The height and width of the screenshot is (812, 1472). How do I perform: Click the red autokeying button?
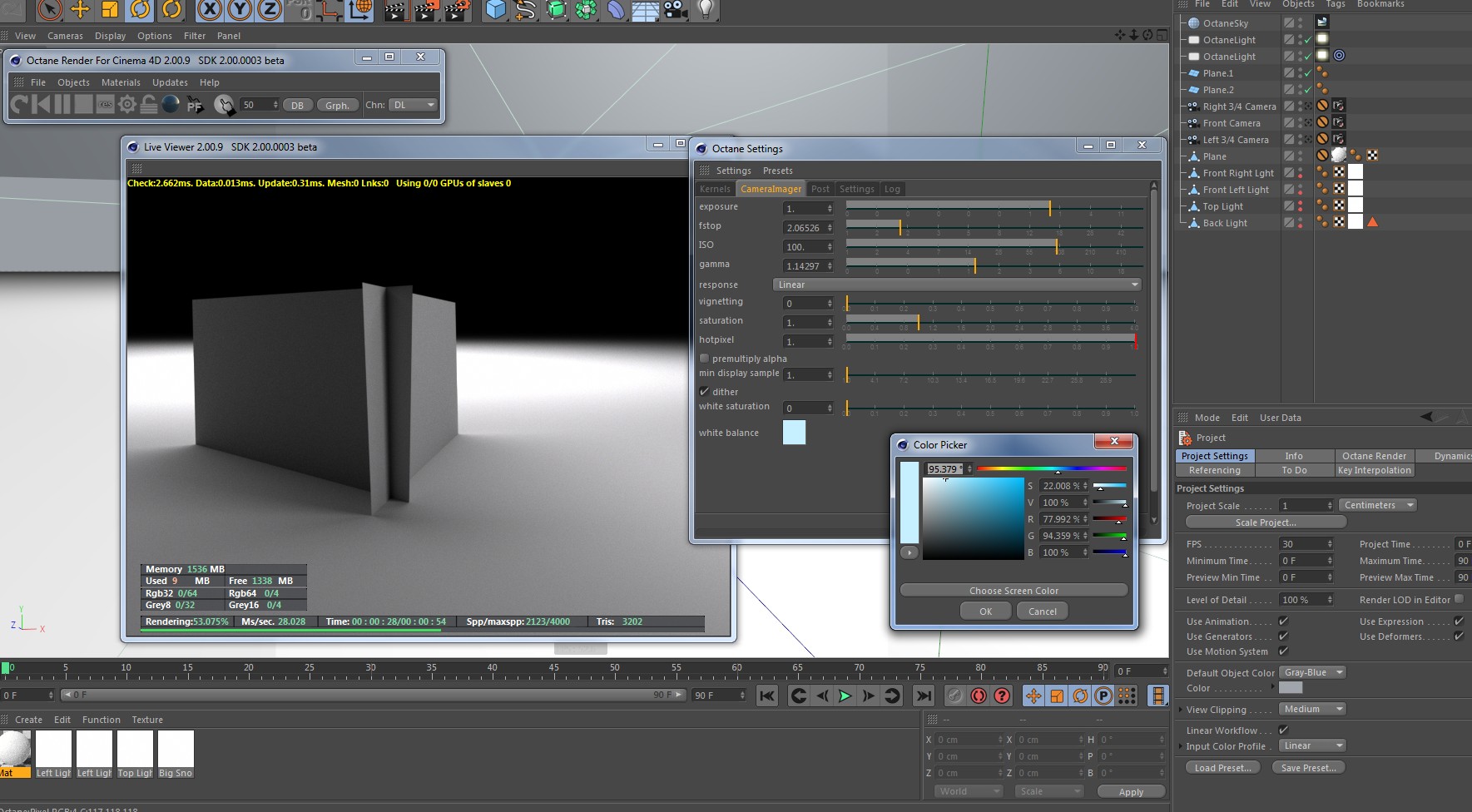point(979,696)
